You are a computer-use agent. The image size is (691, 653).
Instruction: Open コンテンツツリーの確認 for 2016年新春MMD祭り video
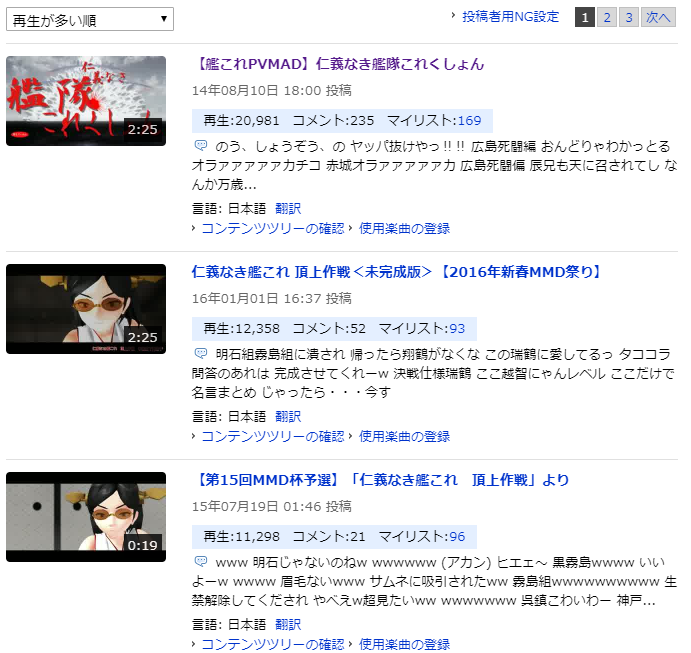pyautogui.click(x=272, y=436)
